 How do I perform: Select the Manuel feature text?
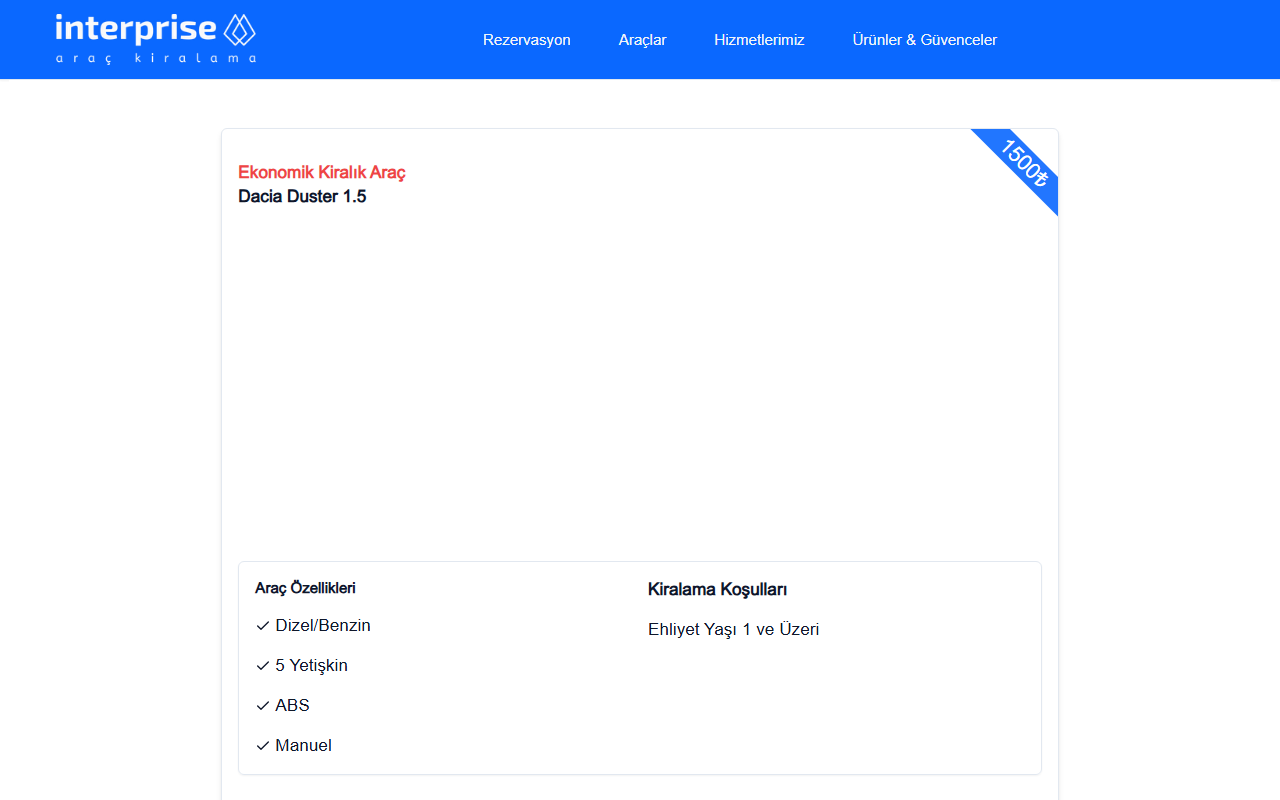click(304, 745)
